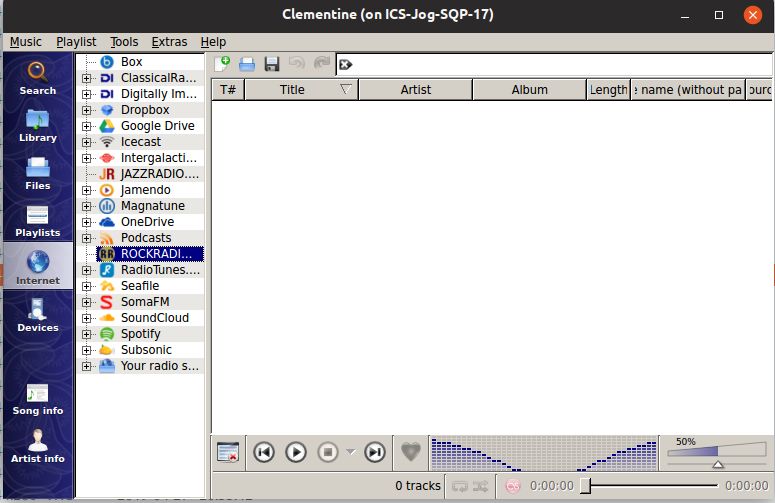The image size is (775, 503).
Task: Open the stop-after dropdown arrow
Action: tap(350, 452)
